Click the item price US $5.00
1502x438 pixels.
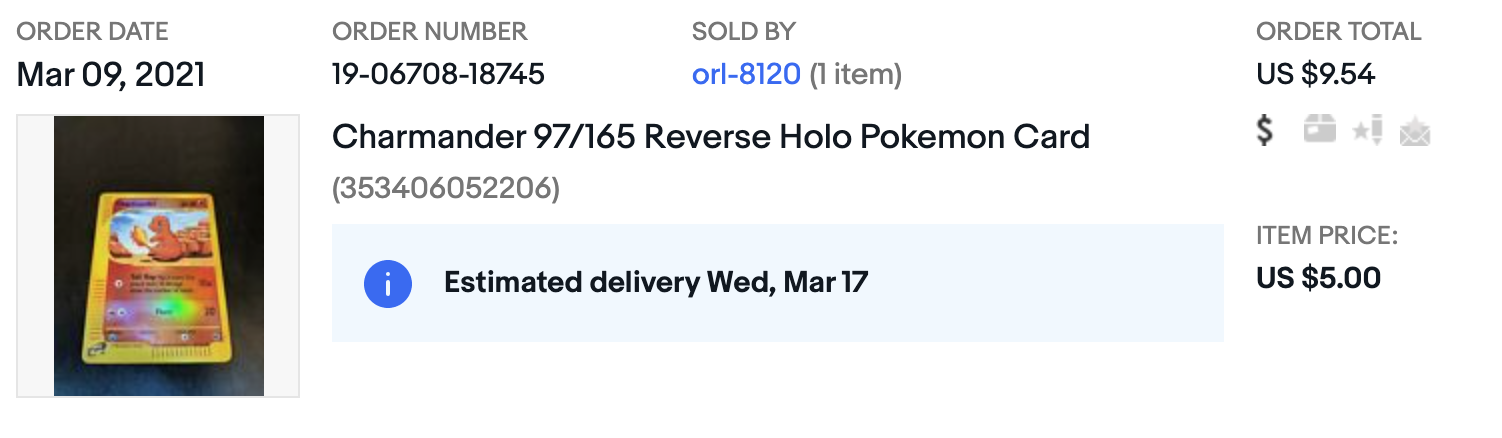1319,278
